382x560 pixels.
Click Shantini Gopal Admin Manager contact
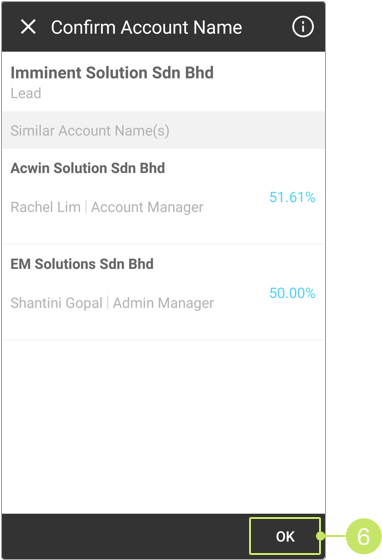click(112, 303)
